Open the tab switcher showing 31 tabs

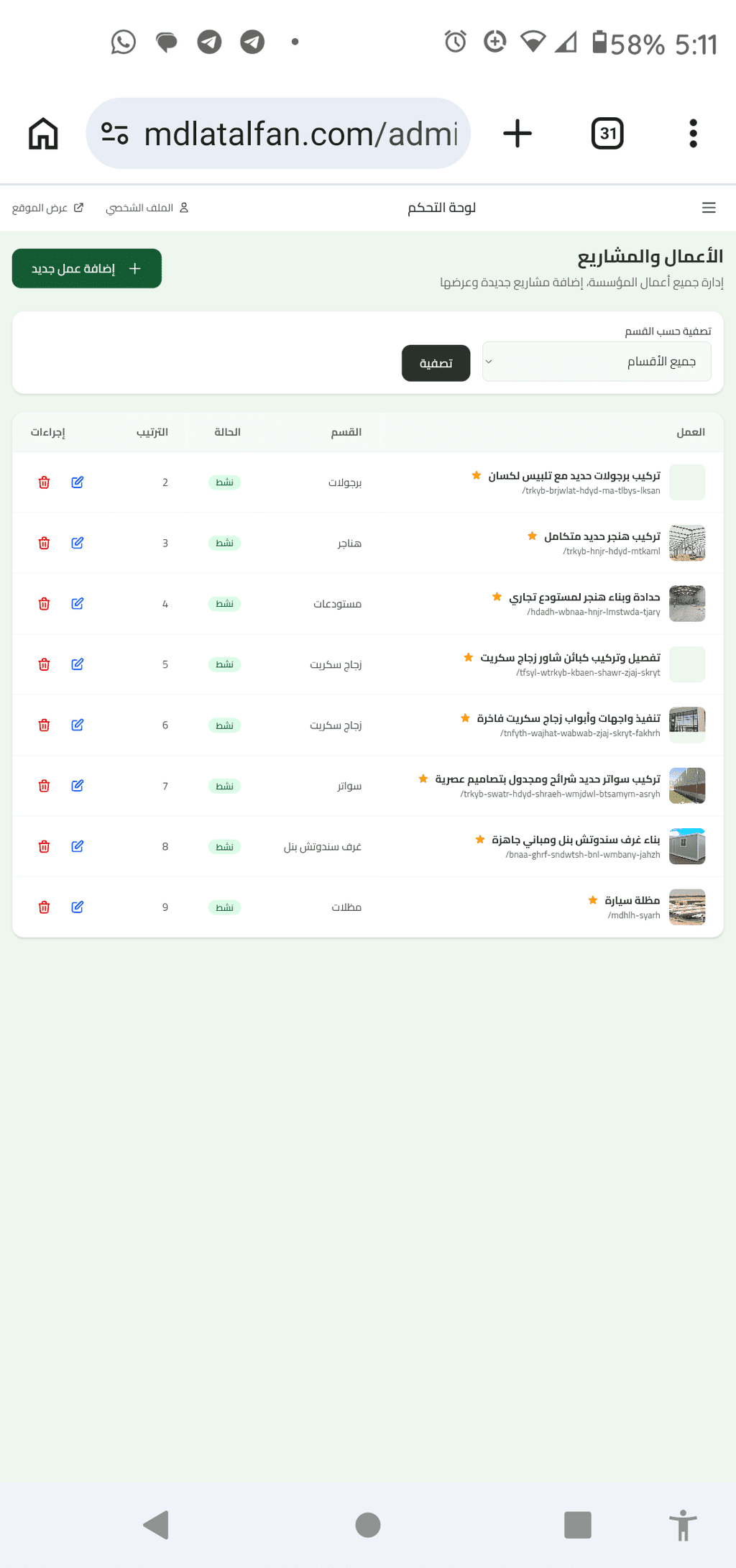[607, 134]
